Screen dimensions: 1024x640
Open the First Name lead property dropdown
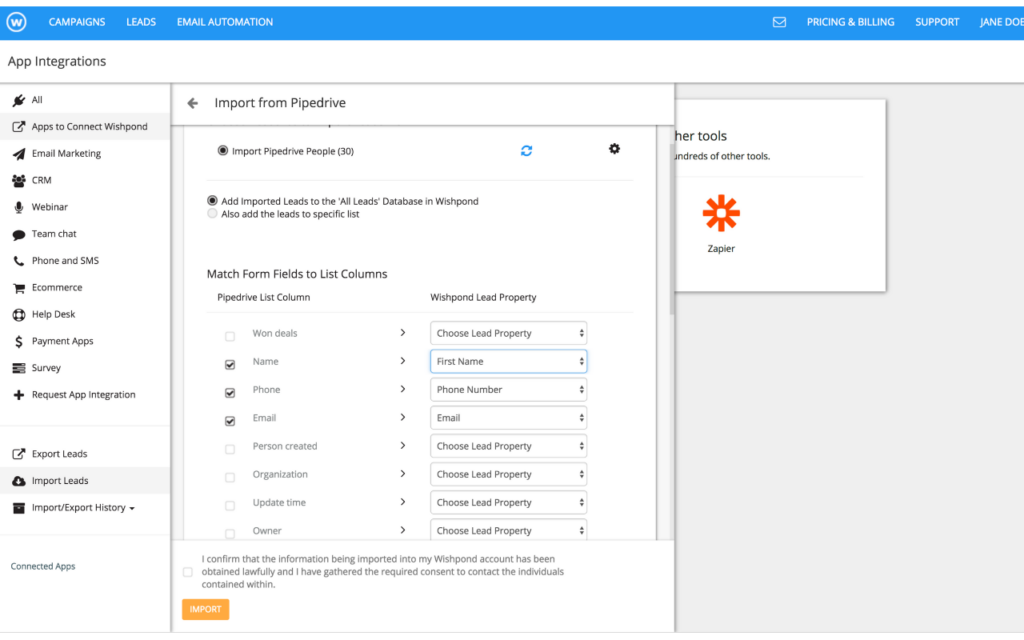coord(508,361)
